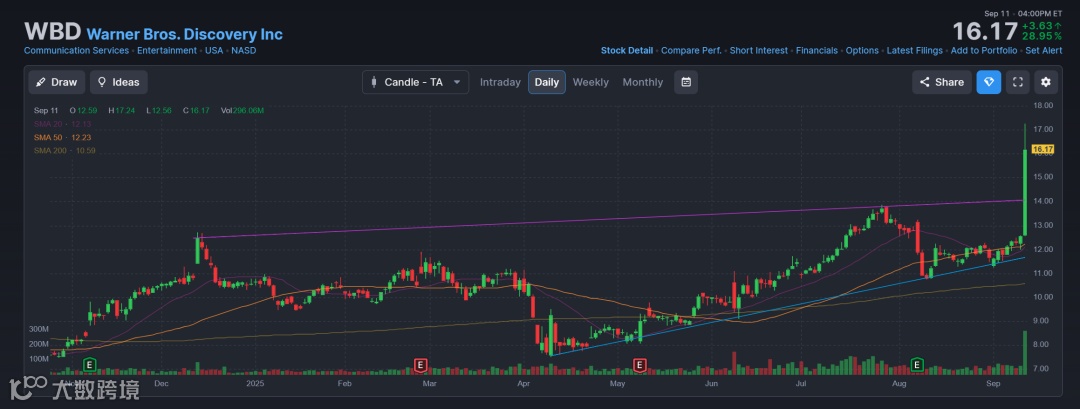
Task: Click the large 16.17 price header
Action: pos(985,31)
